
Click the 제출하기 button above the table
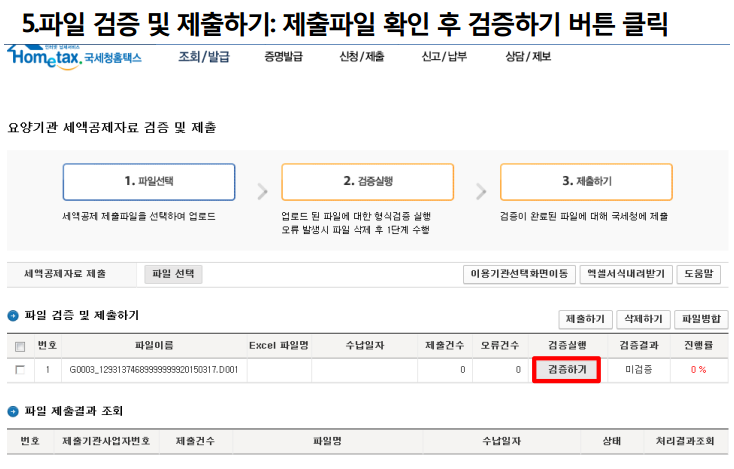[585, 319]
